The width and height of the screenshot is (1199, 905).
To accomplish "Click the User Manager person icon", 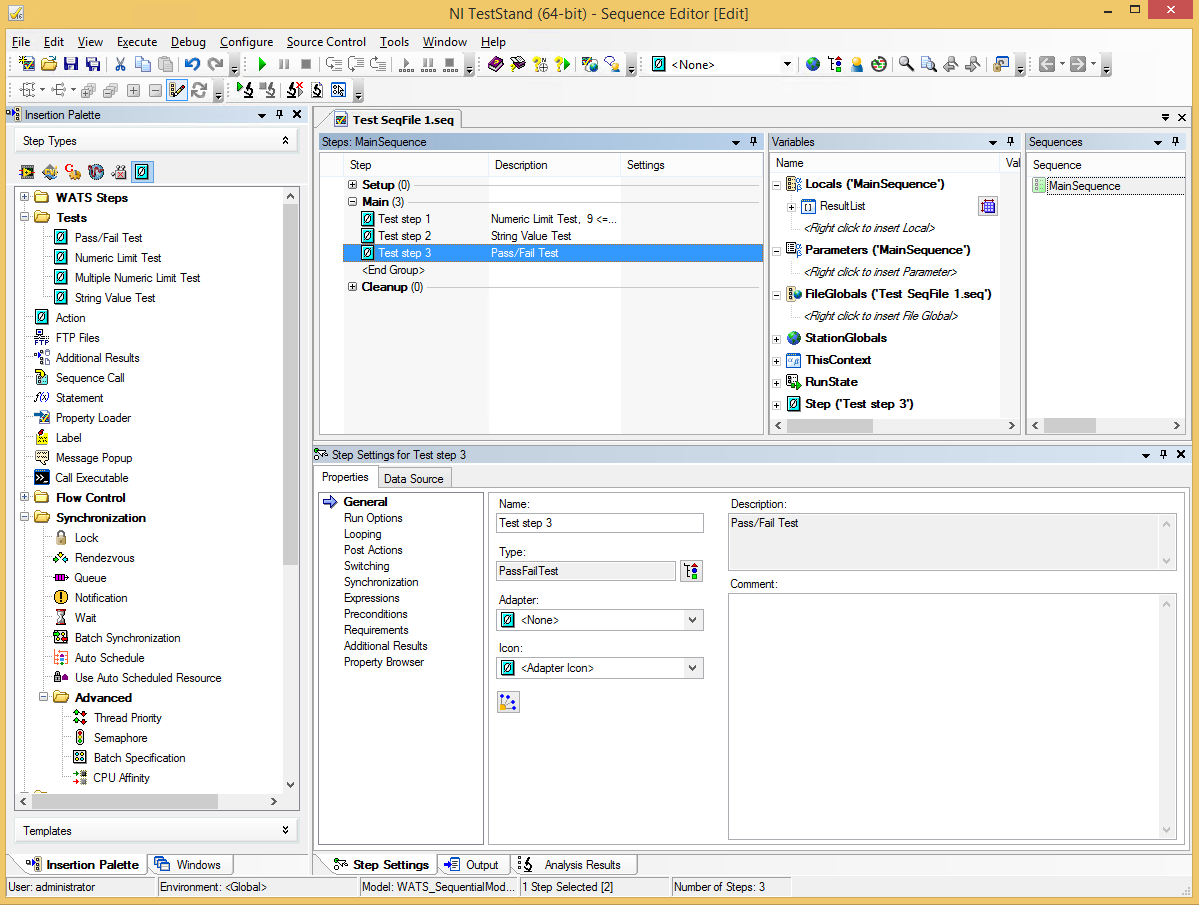I will pyautogui.click(x=857, y=64).
